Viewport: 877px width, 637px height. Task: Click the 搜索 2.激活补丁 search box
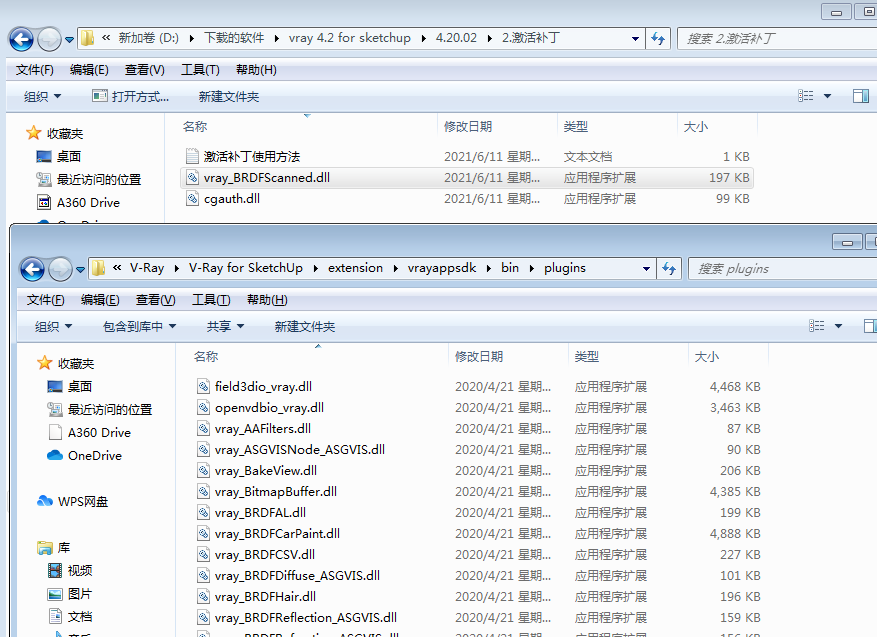click(x=777, y=39)
